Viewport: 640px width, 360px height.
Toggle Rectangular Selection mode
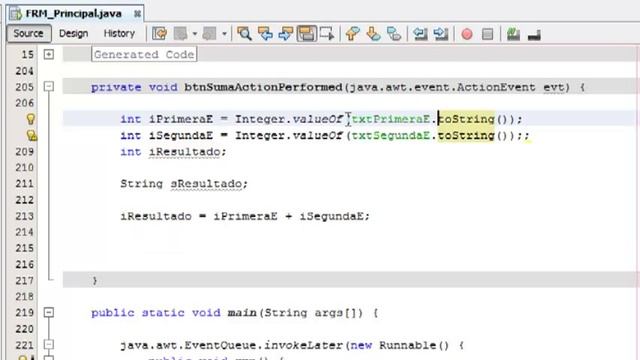click(x=327, y=33)
